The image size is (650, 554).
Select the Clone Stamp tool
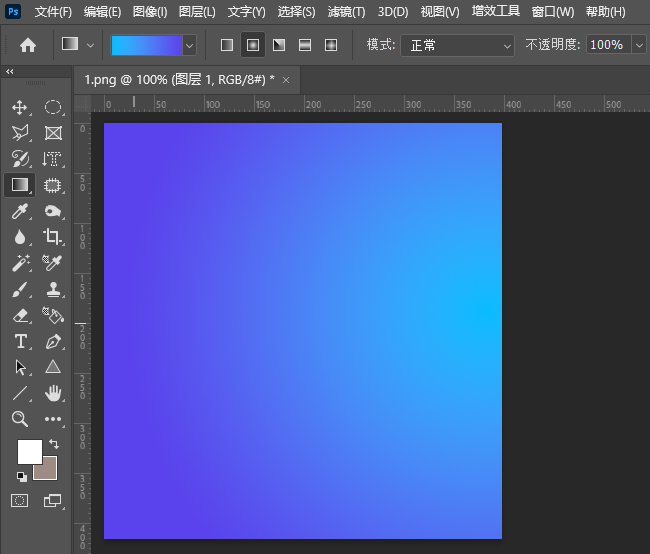pyautogui.click(x=53, y=289)
